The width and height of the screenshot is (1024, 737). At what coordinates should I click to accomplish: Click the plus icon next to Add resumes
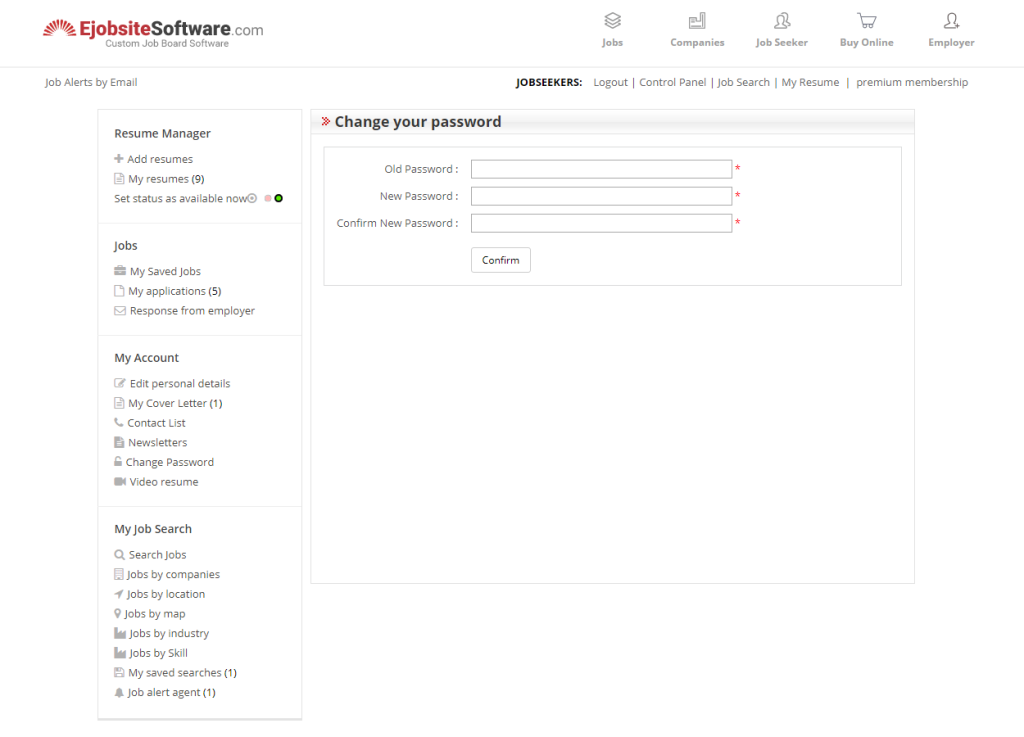coord(118,158)
